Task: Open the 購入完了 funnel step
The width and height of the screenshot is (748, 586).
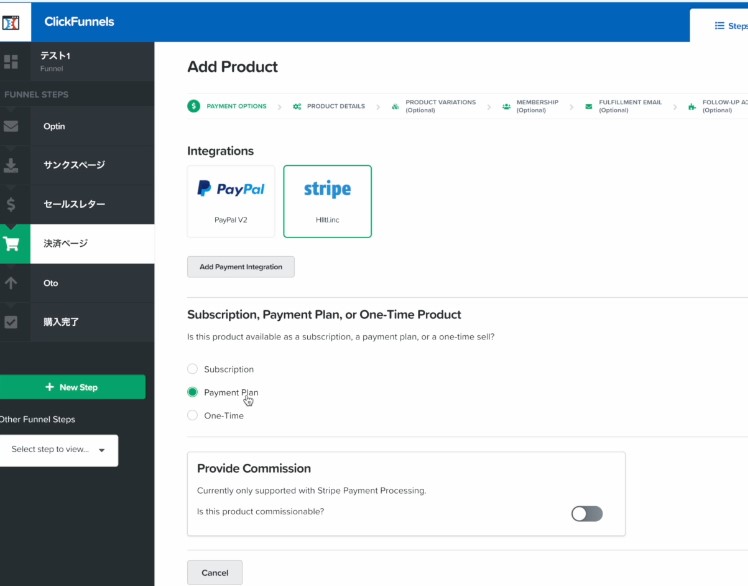Action: tap(77, 322)
